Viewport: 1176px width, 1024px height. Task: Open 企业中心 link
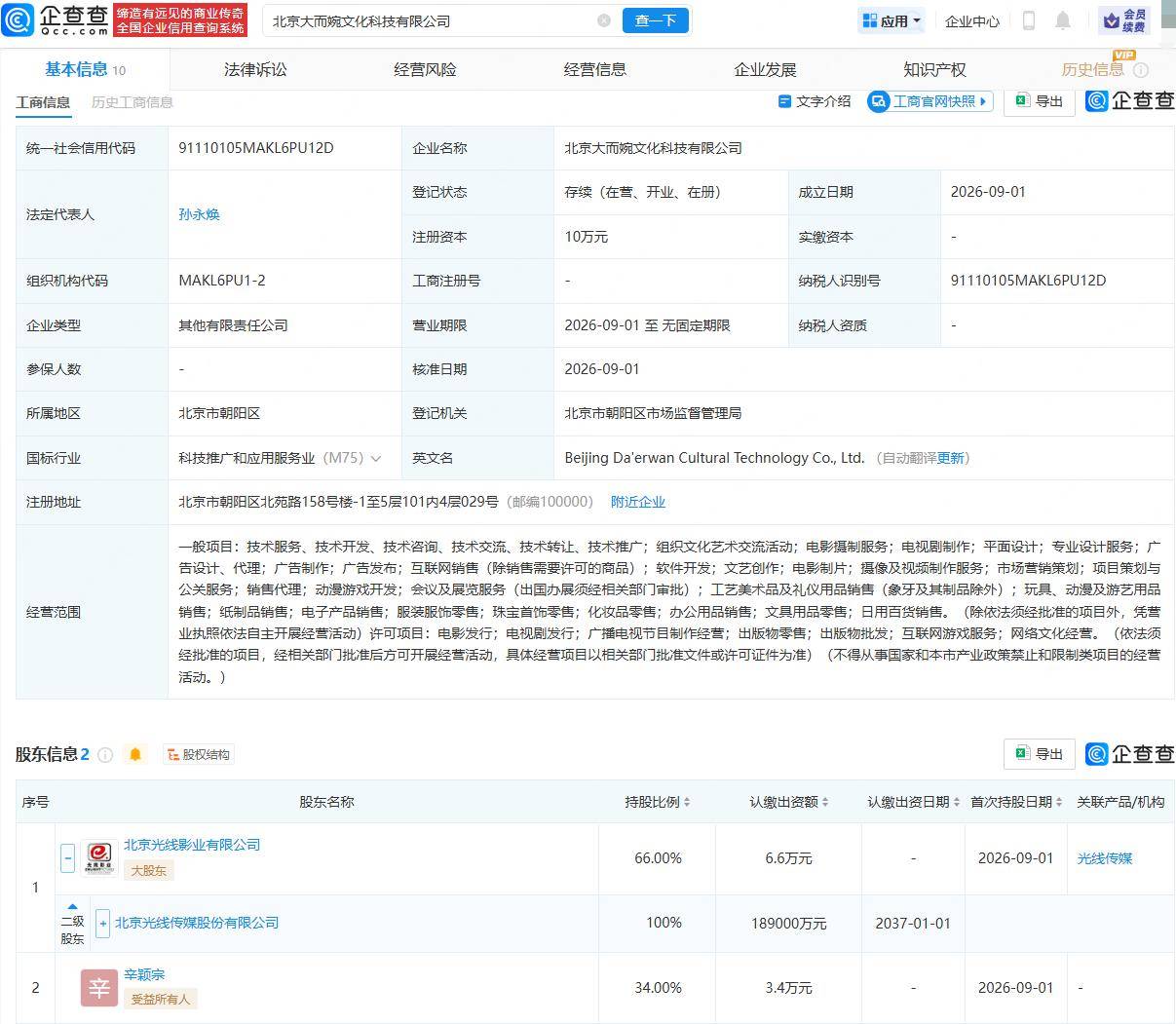click(971, 20)
